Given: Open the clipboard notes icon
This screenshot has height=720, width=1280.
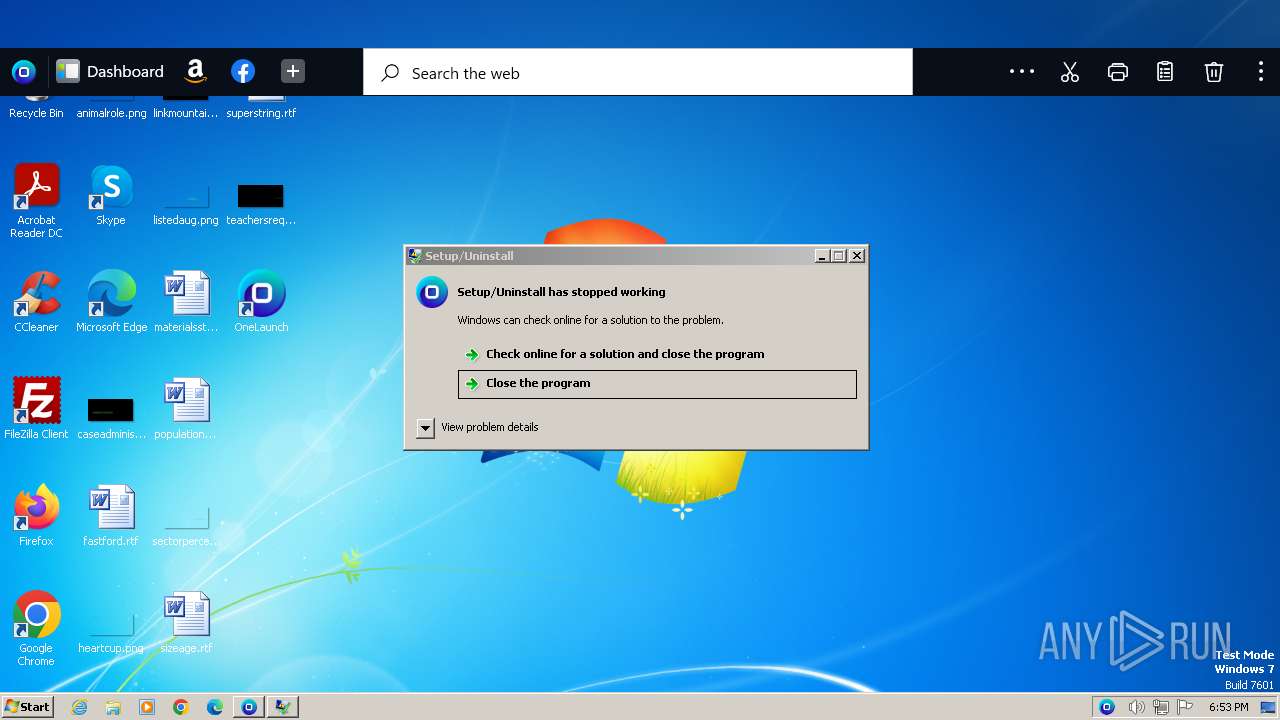Looking at the screenshot, I should (x=1165, y=72).
